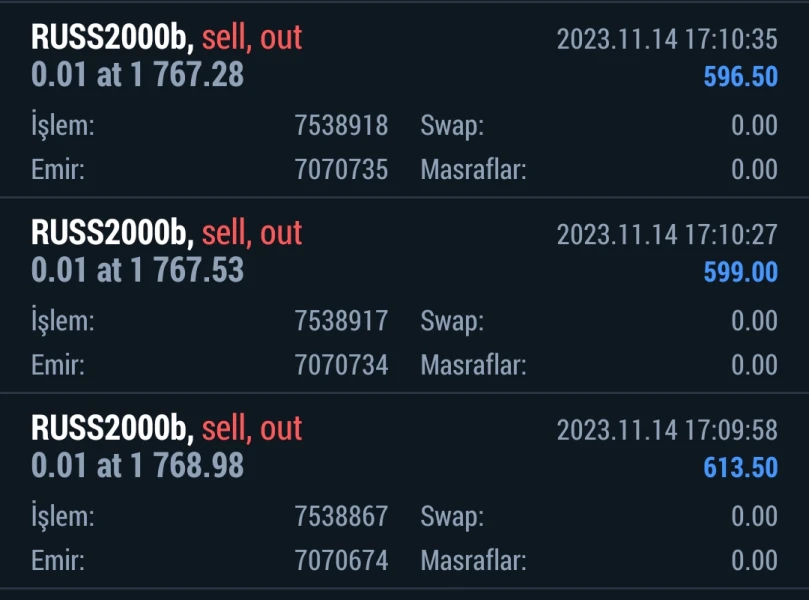Click the timestamp 2023.11.14 17:10:35

tap(666, 40)
